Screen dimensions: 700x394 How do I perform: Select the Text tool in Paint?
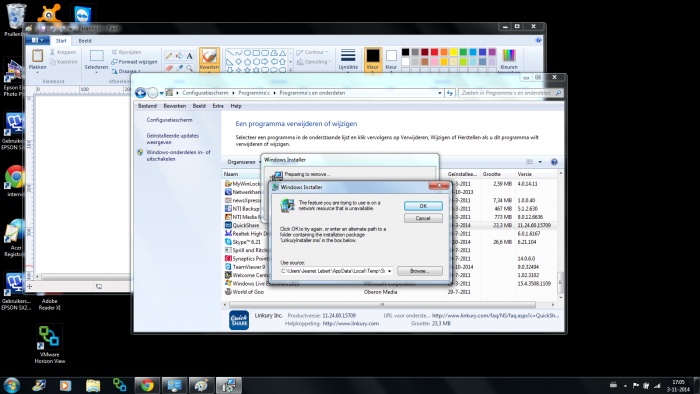click(x=189, y=56)
